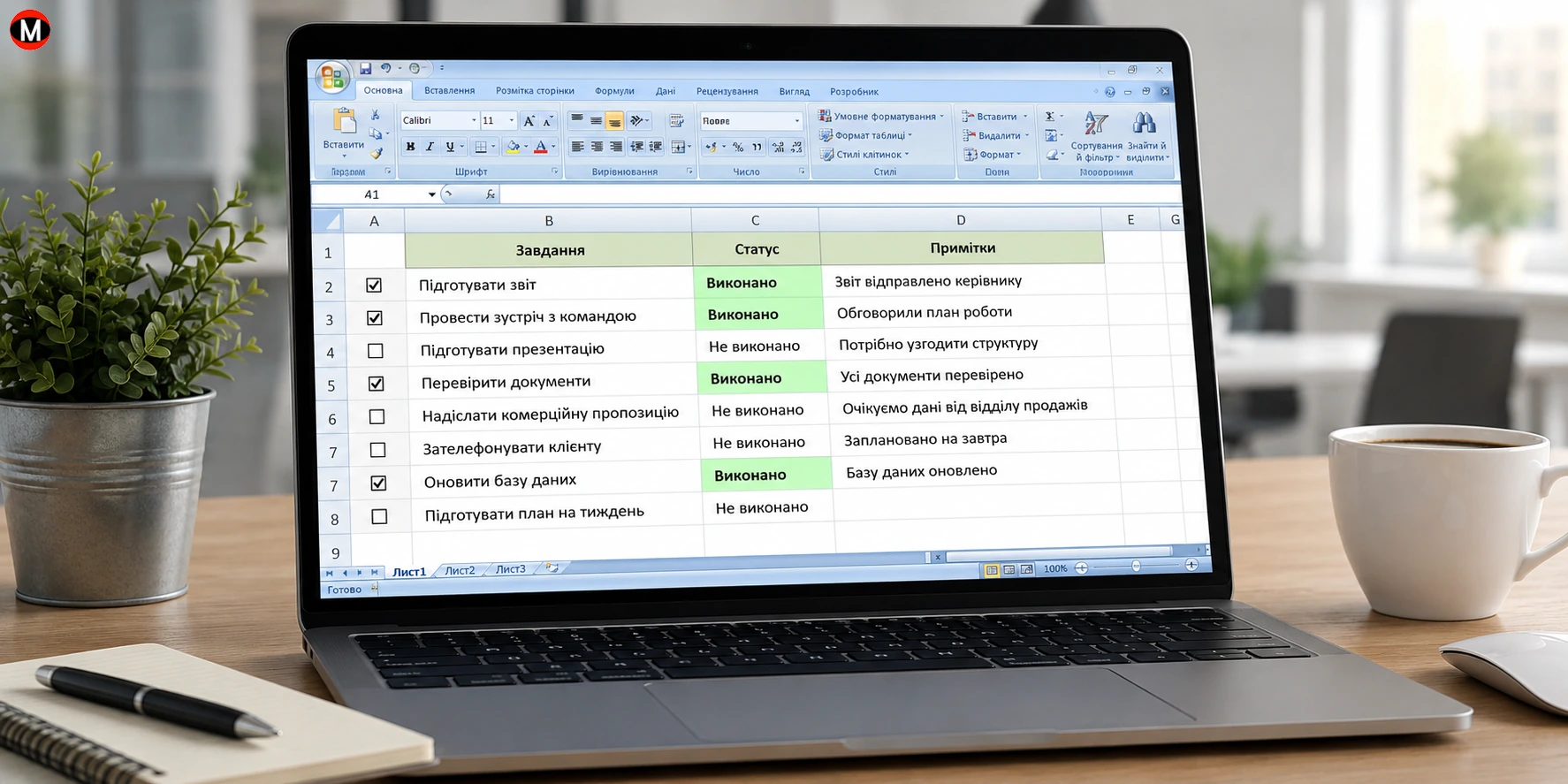1568x784 pixels.
Task: Apply bold formatting
Action: 410,147
